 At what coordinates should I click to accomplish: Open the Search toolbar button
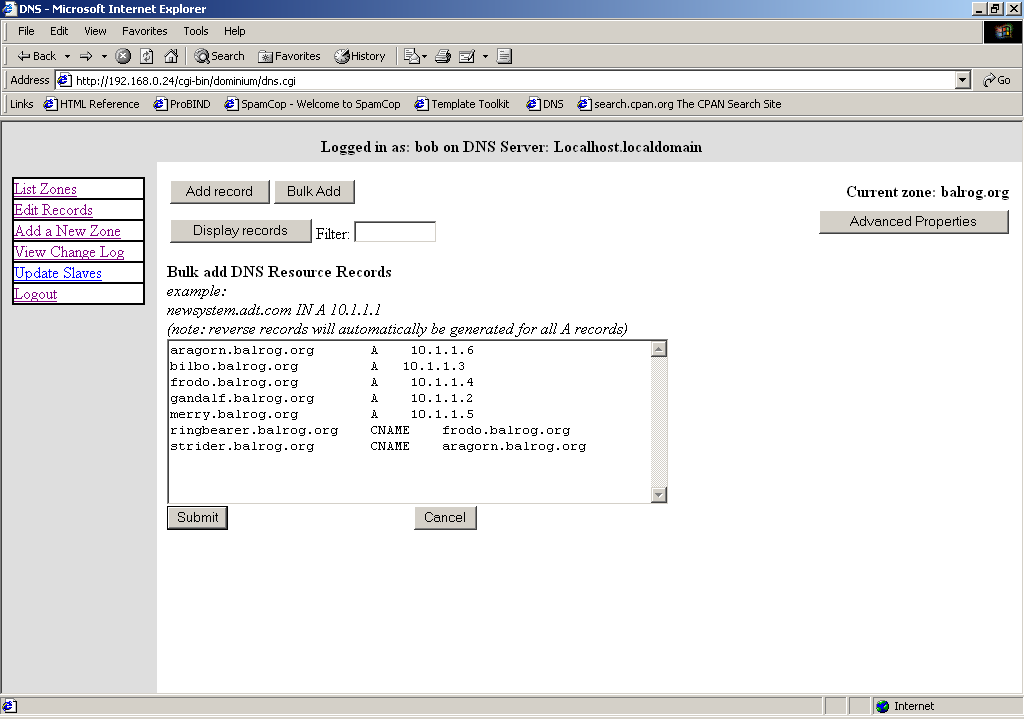tap(219, 56)
